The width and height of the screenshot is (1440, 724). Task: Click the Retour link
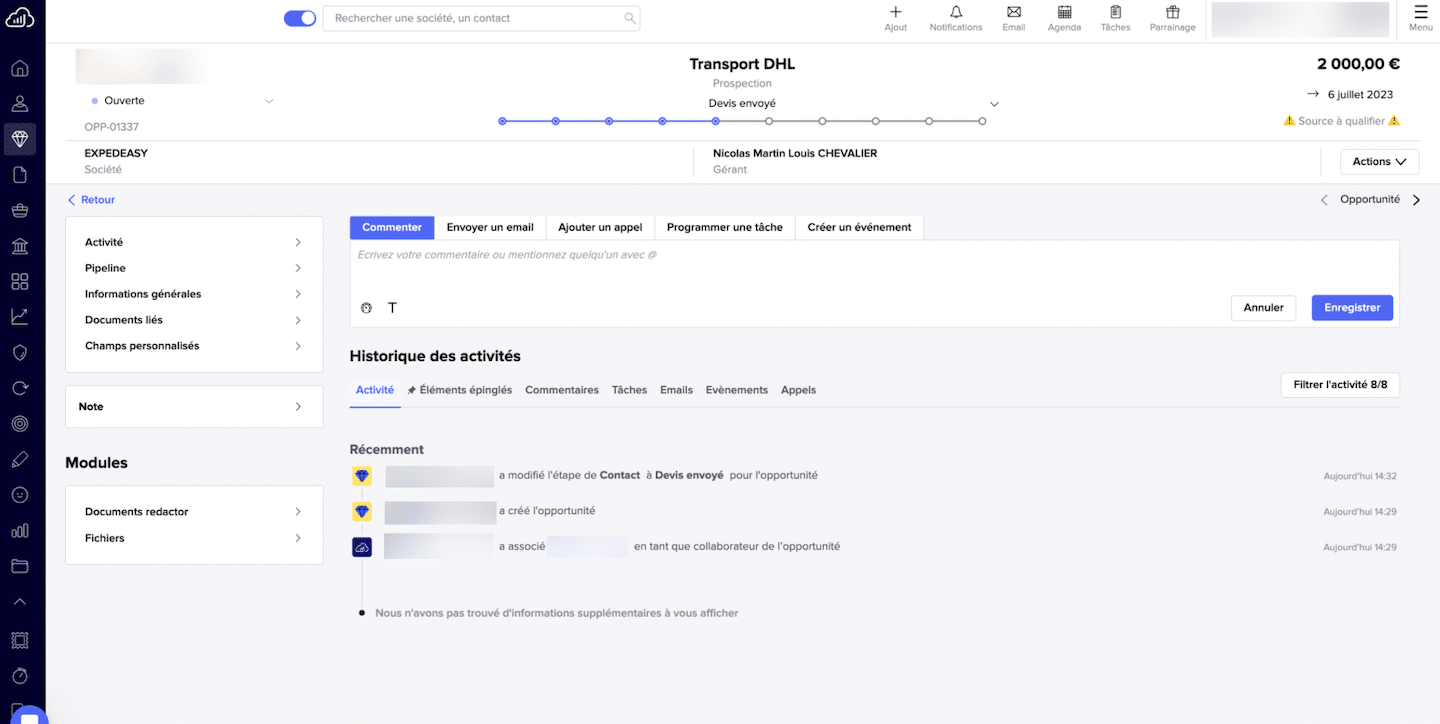(x=91, y=200)
